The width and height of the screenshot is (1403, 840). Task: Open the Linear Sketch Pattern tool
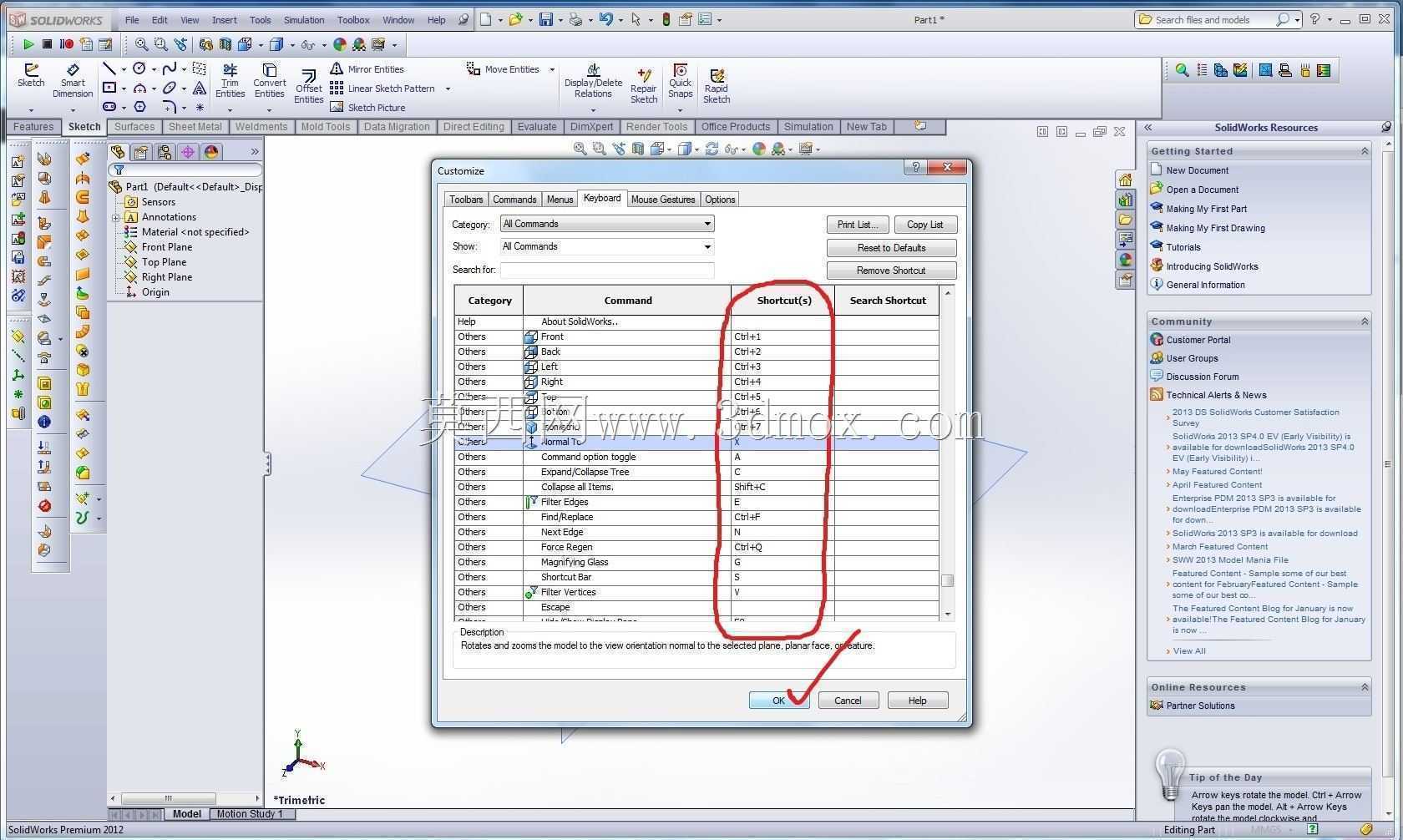382,89
